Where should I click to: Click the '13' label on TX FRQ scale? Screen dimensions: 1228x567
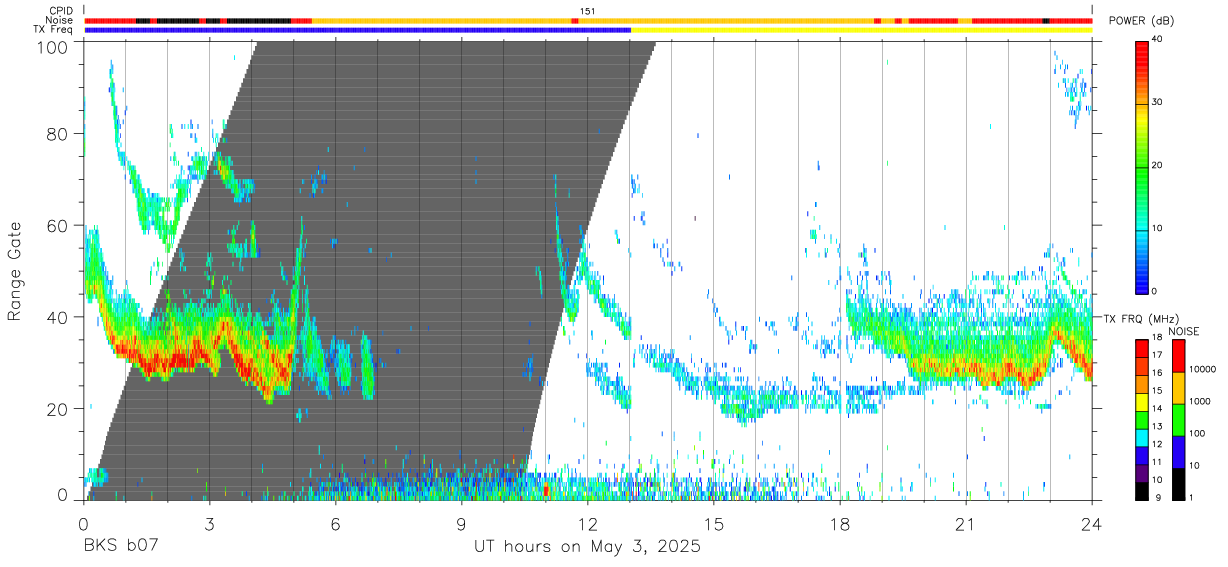click(1159, 426)
